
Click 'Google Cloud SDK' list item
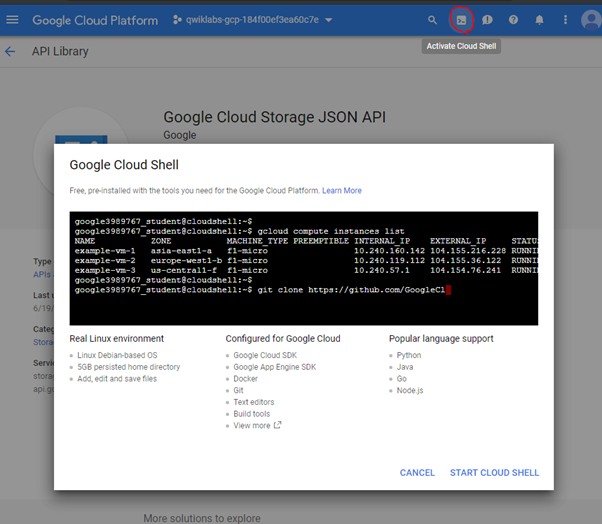pos(265,355)
